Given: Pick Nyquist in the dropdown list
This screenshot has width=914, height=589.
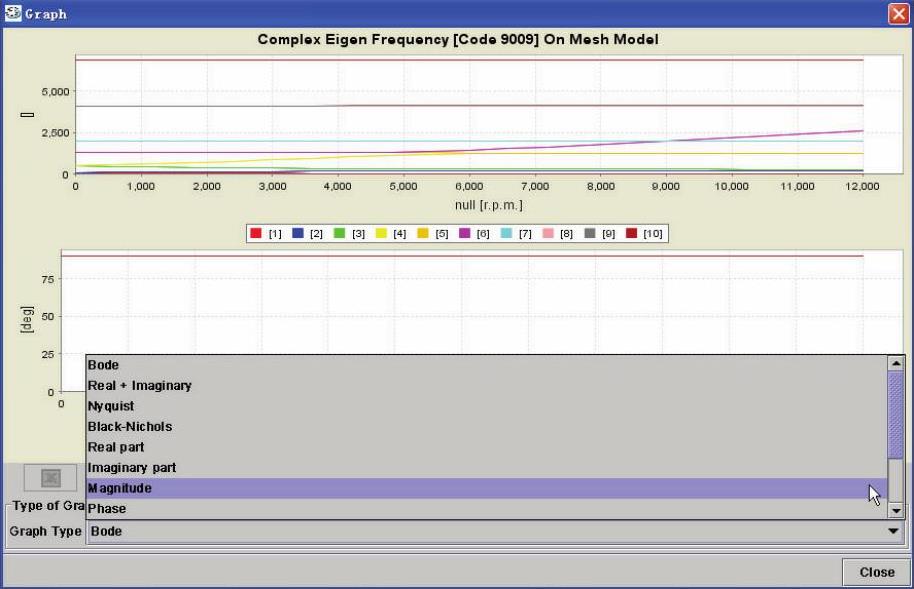Looking at the screenshot, I should click(x=111, y=407).
